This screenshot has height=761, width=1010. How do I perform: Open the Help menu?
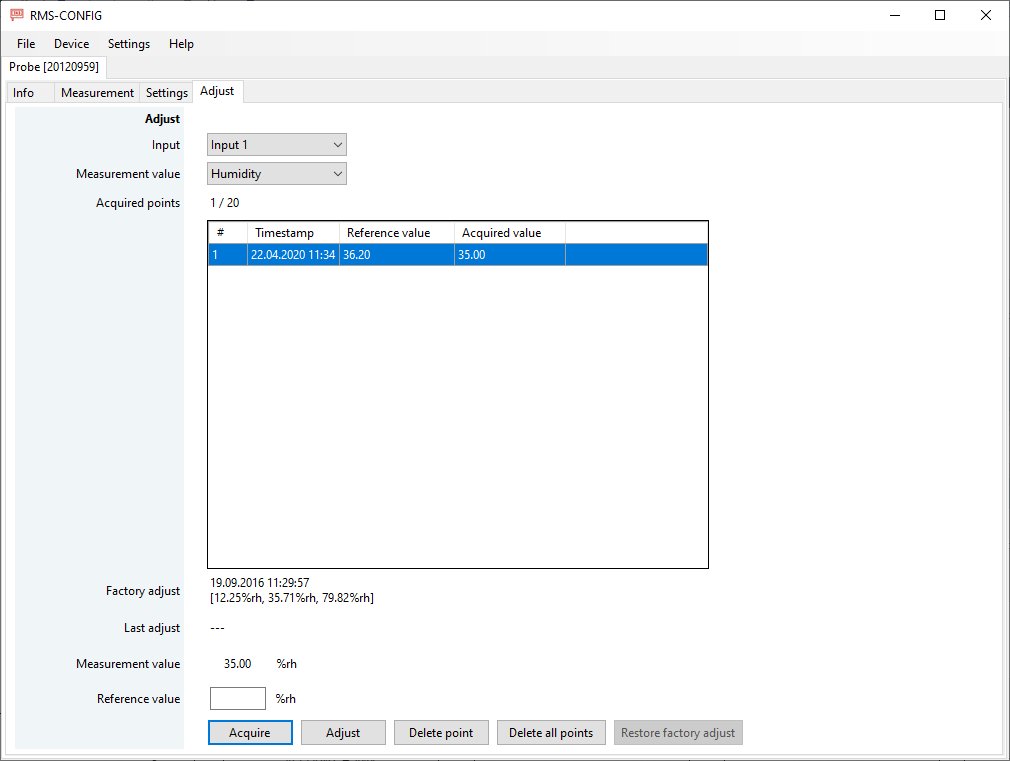pos(181,44)
